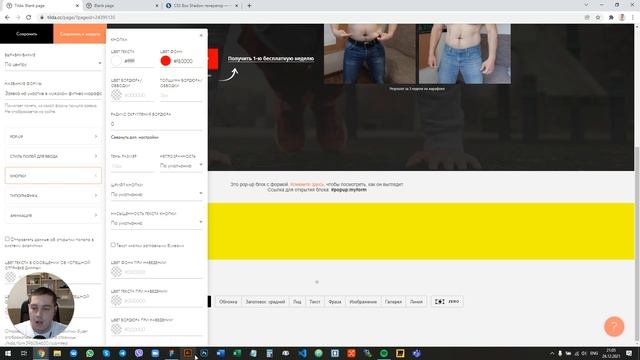Open the notification center icon
Screen dimensions: 640x360
tap(629, 353)
